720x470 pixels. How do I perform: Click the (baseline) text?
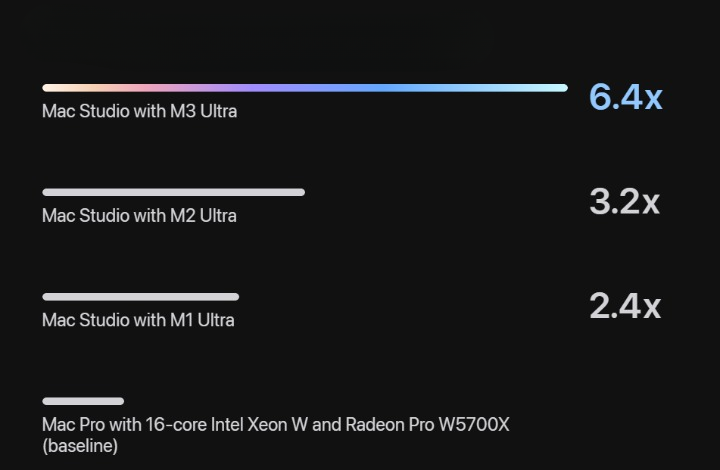80,446
